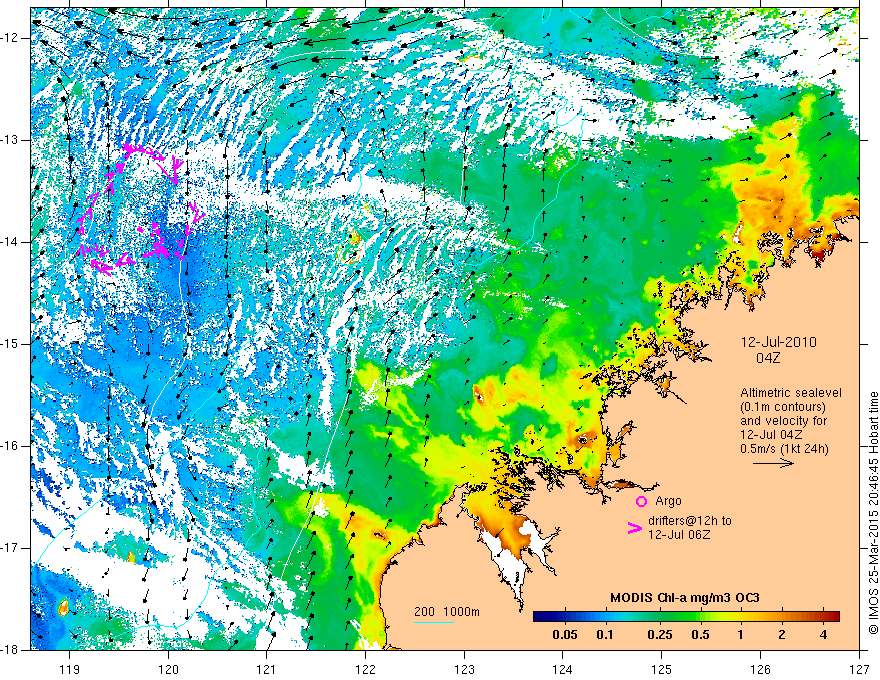Click the 0.5m/s velocity scale arrow
The image size is (880, 680).
(773, 463)
